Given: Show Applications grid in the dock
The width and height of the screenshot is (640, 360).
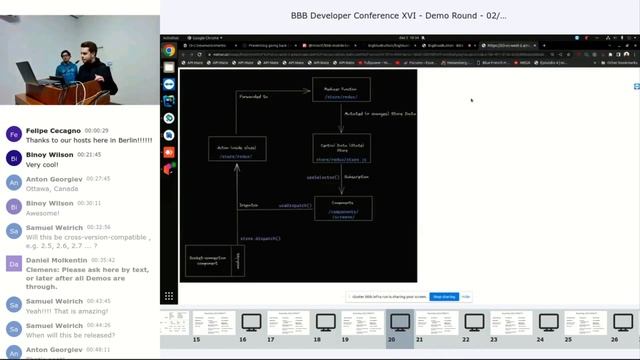Looking at the screenshot, I should pos(169,296).
